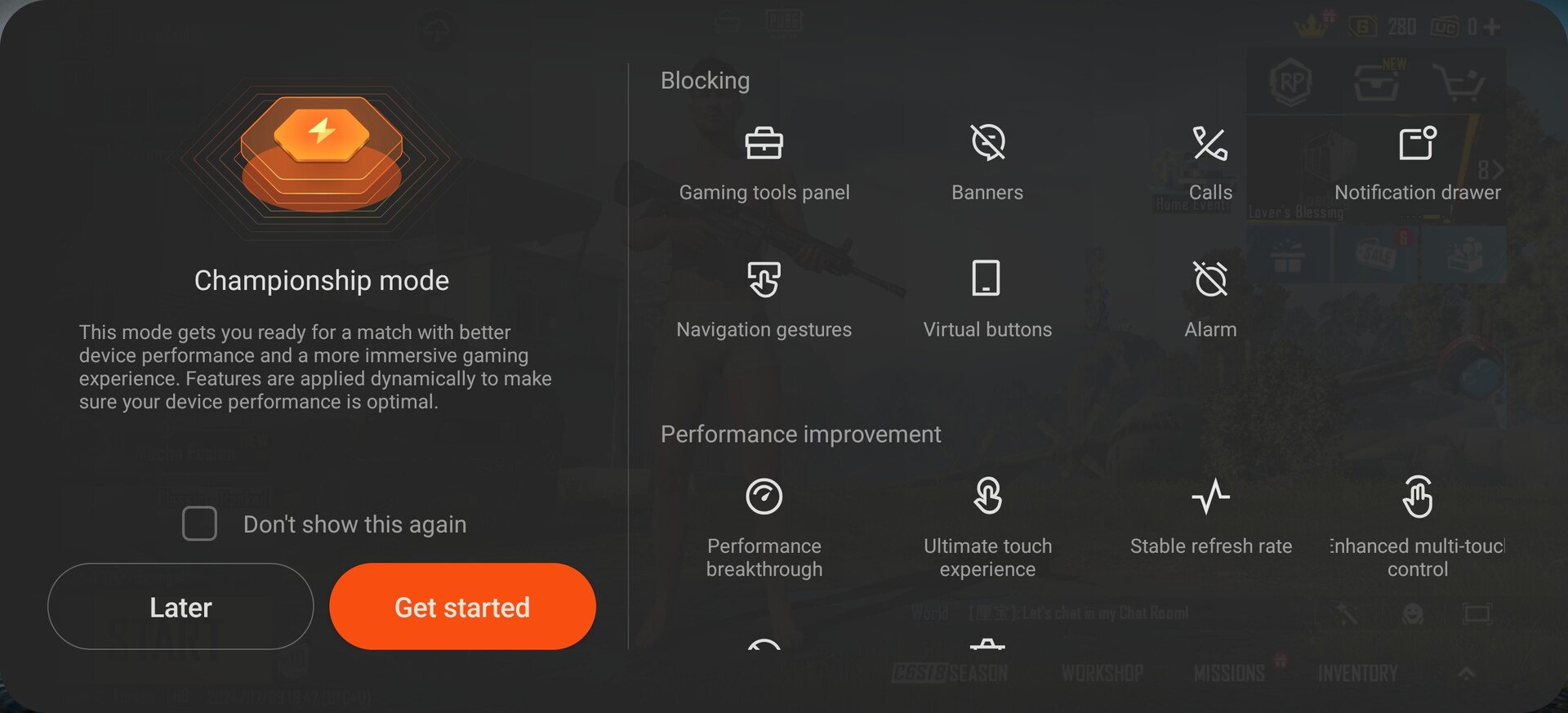Select the Ultimate touch experience icon
Screen dimensions: 1568x713
[x=988, y=496]
